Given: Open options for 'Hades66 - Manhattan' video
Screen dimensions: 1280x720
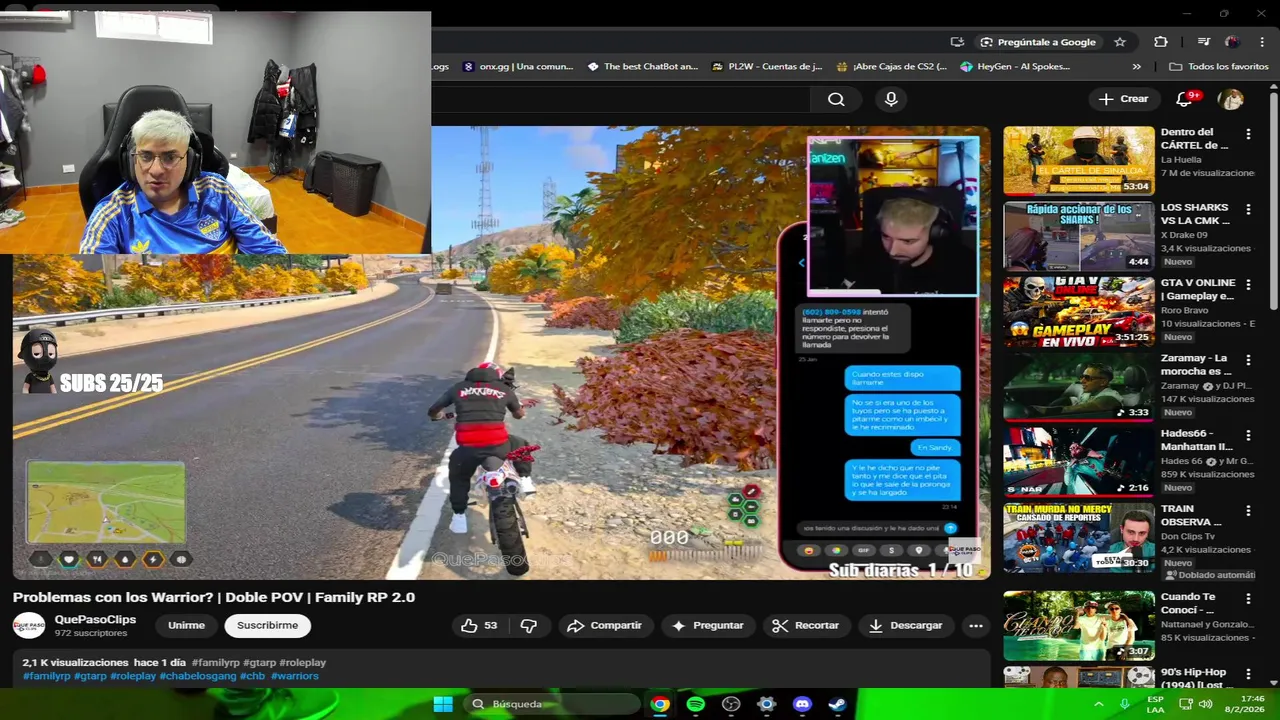Looking at the screenshot, I should (x=1248, y=436).
